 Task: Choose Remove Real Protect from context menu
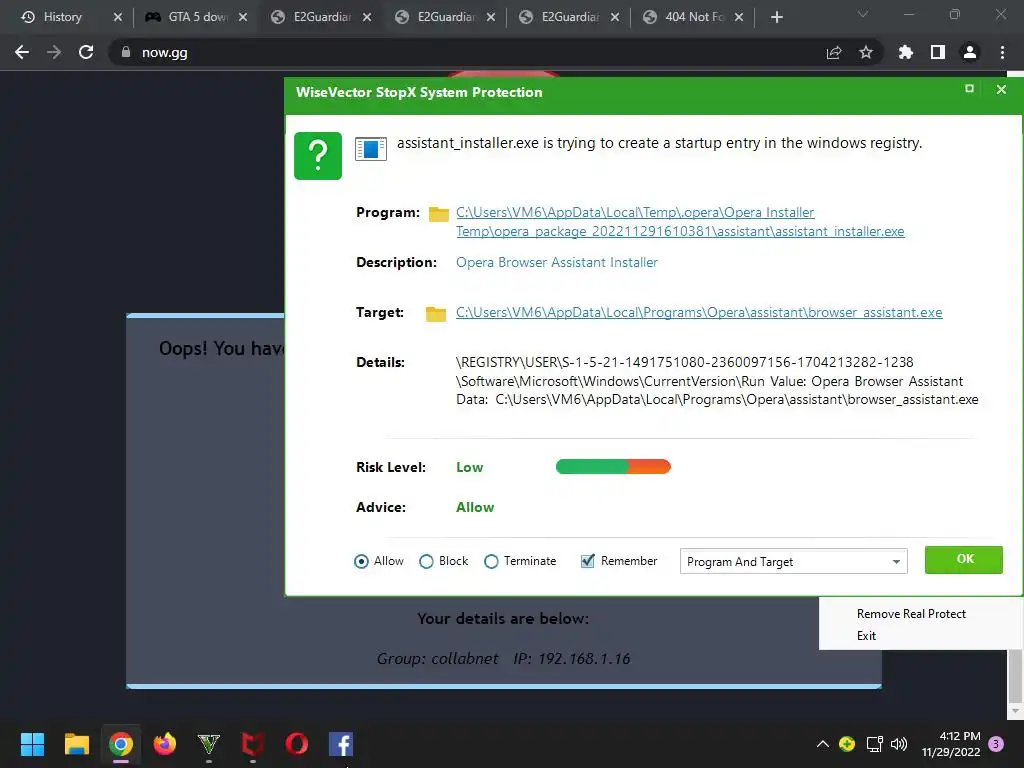pyautogui.click(x=911, y=614)
